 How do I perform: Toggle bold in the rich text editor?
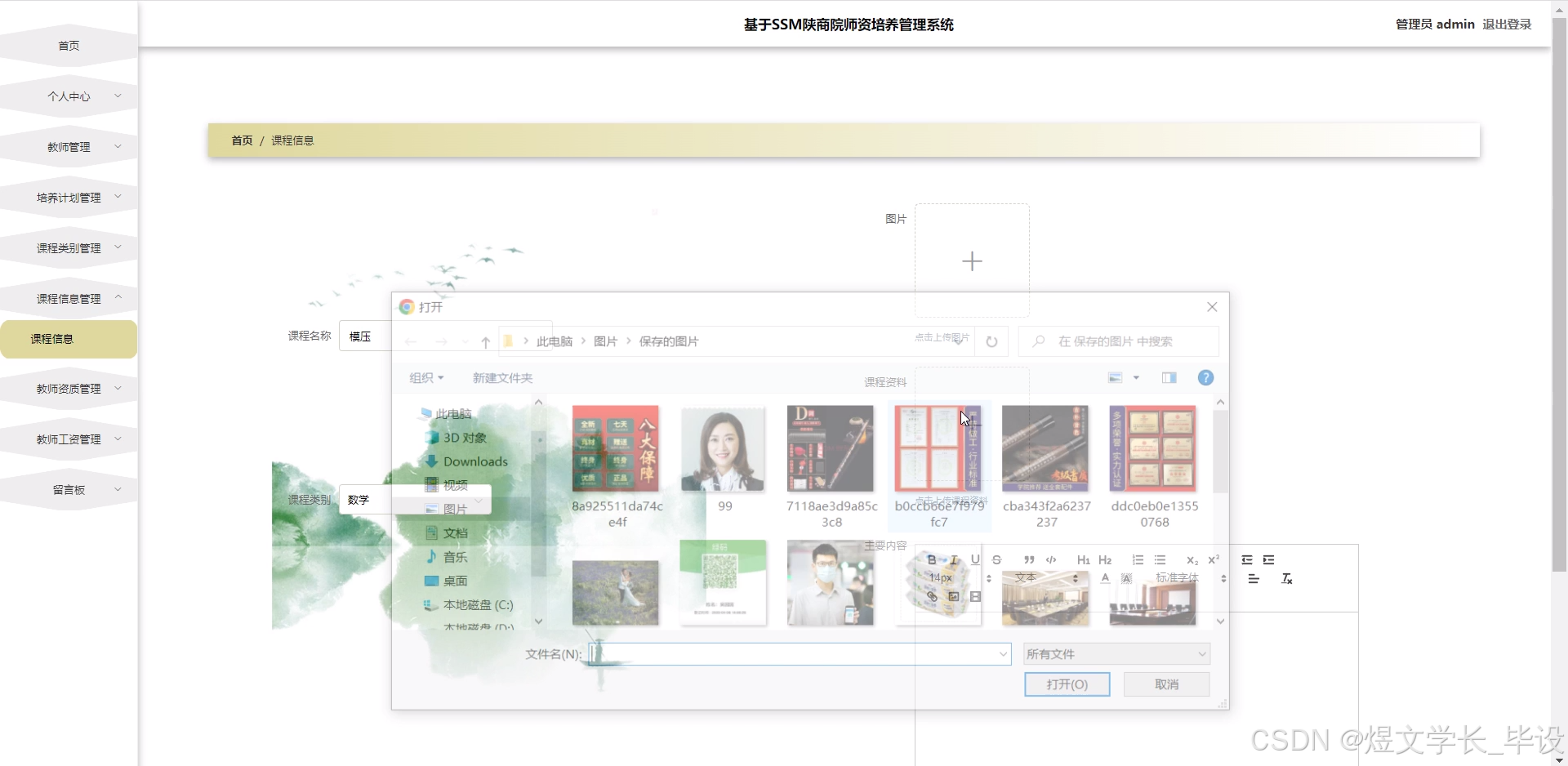(932, 560)
